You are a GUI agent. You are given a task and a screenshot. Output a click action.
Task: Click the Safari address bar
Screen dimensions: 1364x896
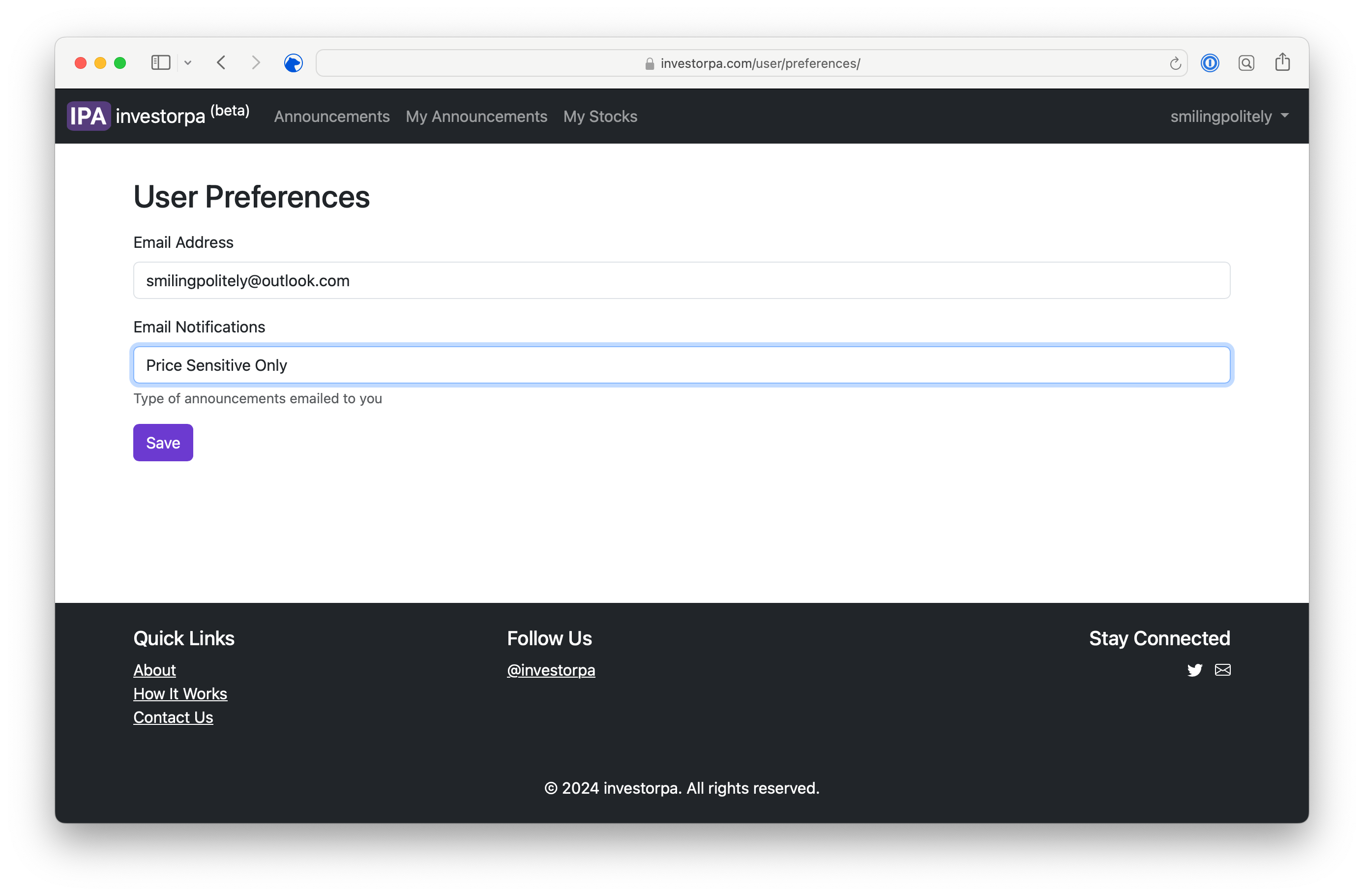tap(751, 63)
